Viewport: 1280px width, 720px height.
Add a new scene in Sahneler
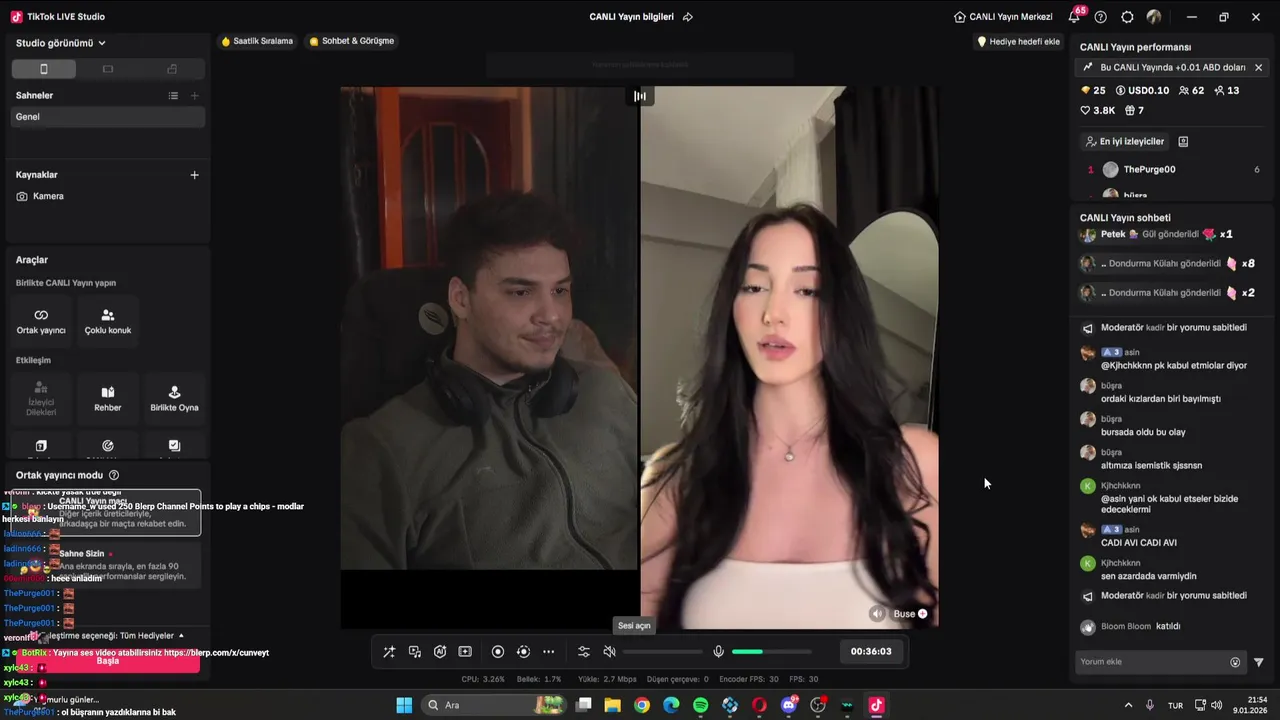[x=195, y=96]
